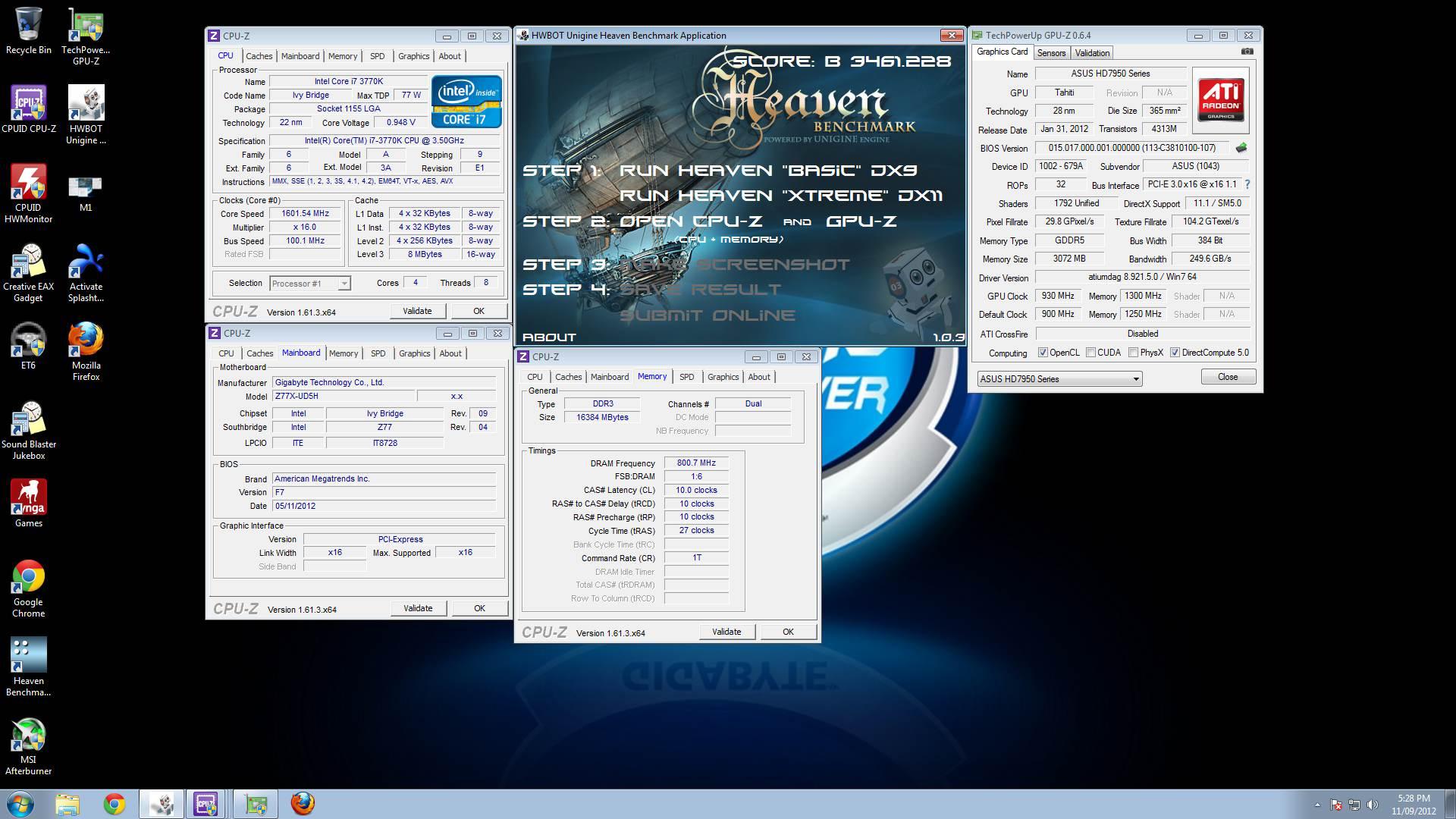This screenshot has height=819, width=1456.
Task: Click the Windows Start button
Action: [20, 804]
